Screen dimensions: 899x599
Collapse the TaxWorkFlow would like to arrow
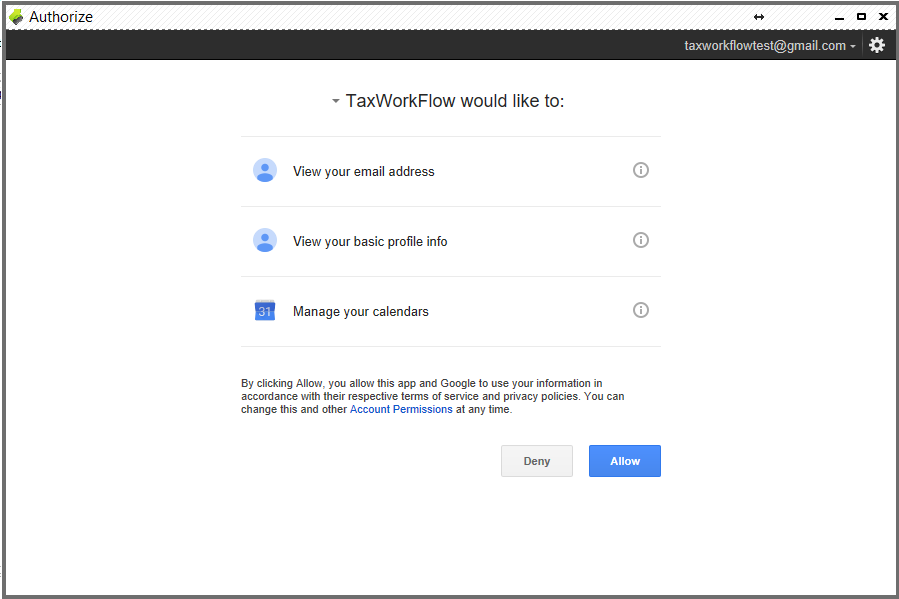coord(335,101)
